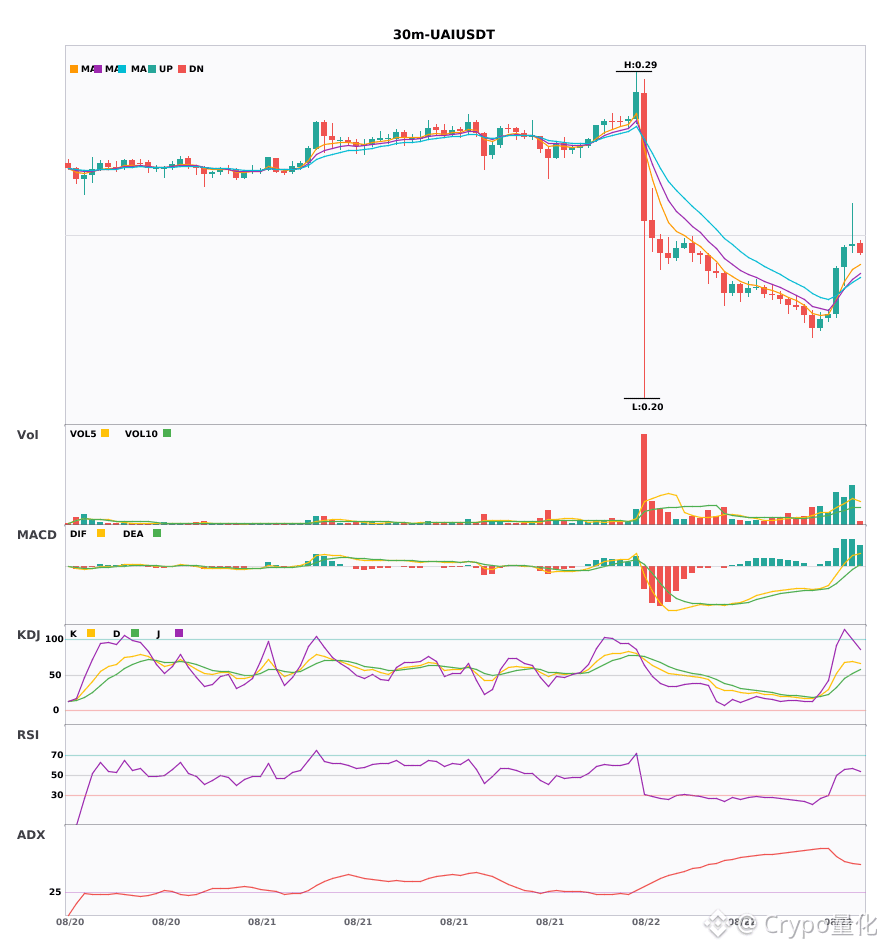The width and height of the screenshot is (885, 950).
Task: Select the Vol panel label
Action: pyautogui.click(x=27, y=434)
